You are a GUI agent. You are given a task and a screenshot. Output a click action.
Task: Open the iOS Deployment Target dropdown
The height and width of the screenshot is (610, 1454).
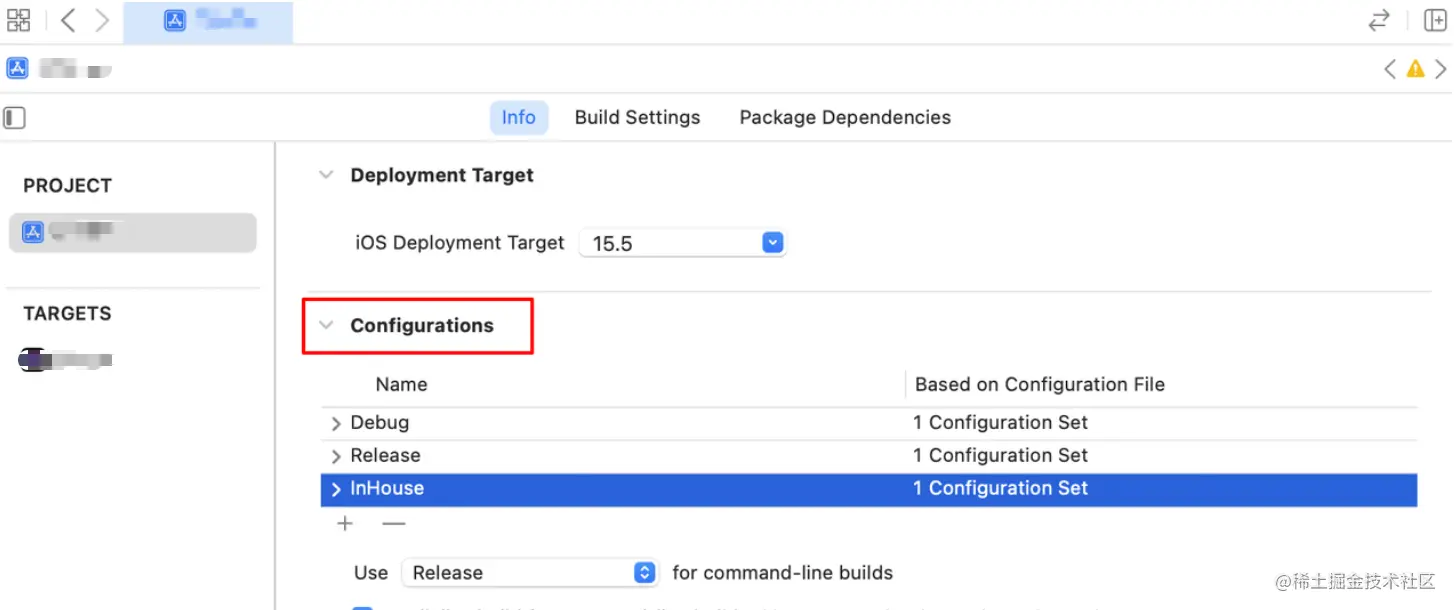772,243
